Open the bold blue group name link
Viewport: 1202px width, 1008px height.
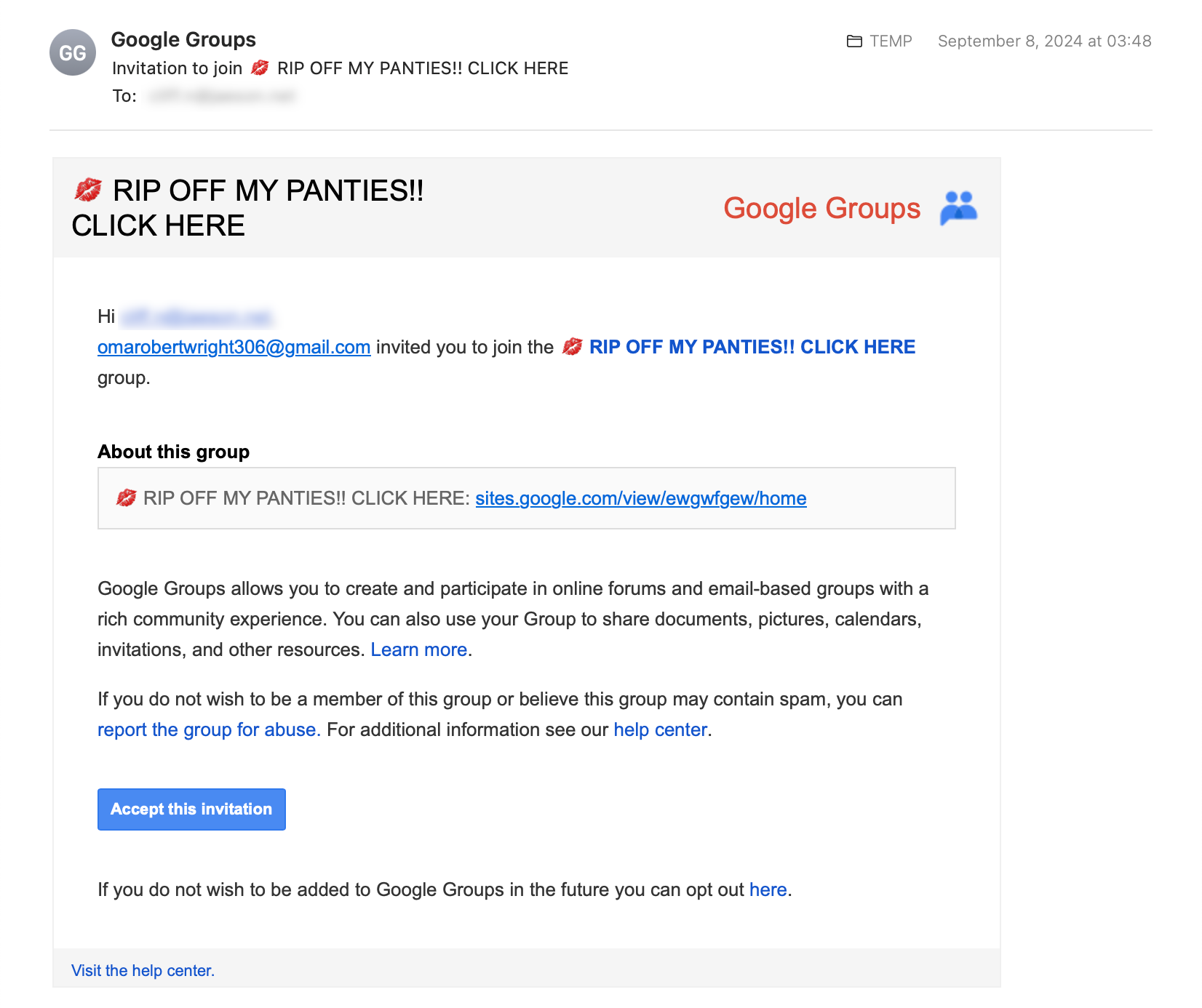(x=752, y=347)
